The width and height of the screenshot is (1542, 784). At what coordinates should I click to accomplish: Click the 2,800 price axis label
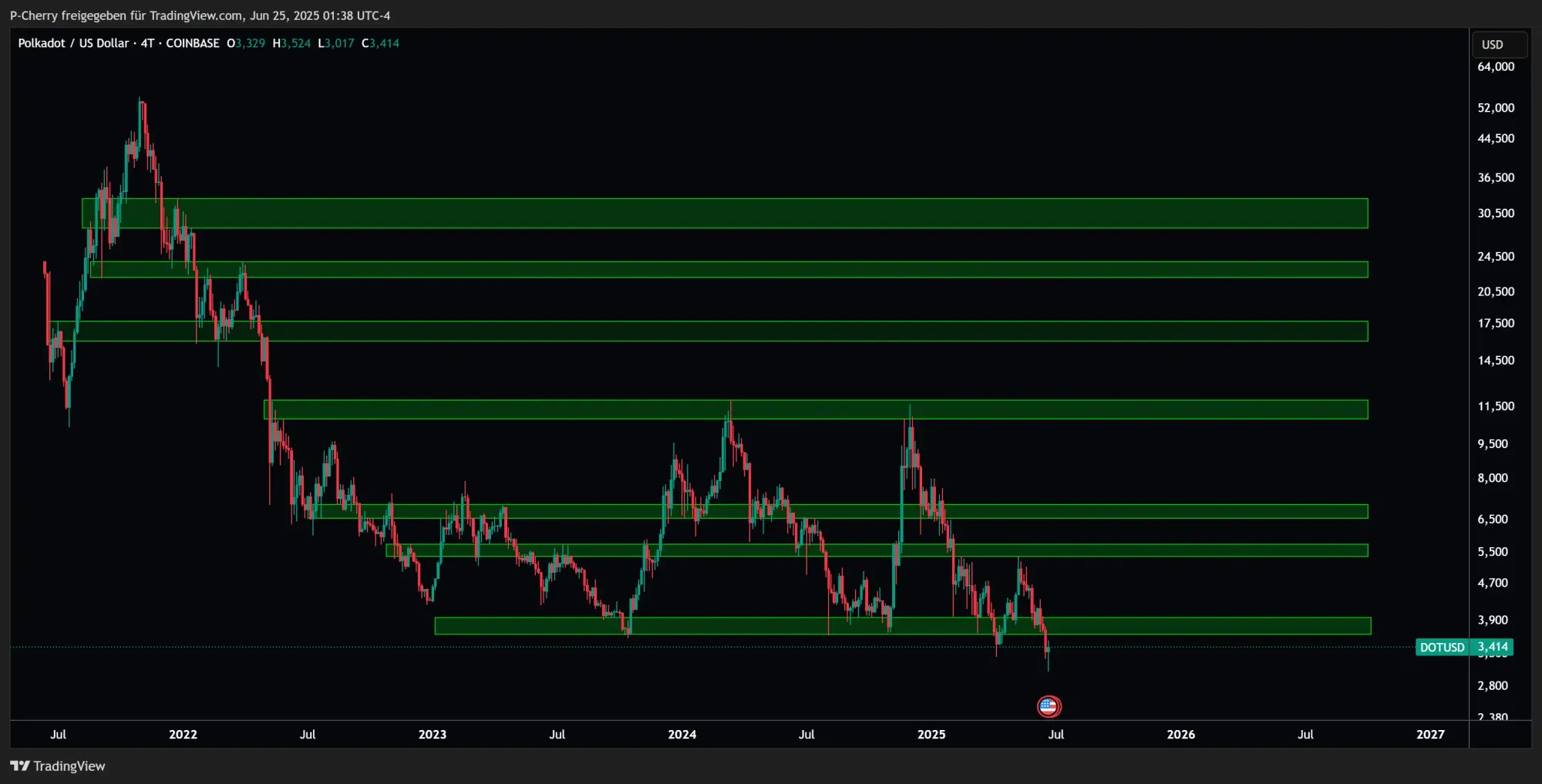[x=1493, y=686]
